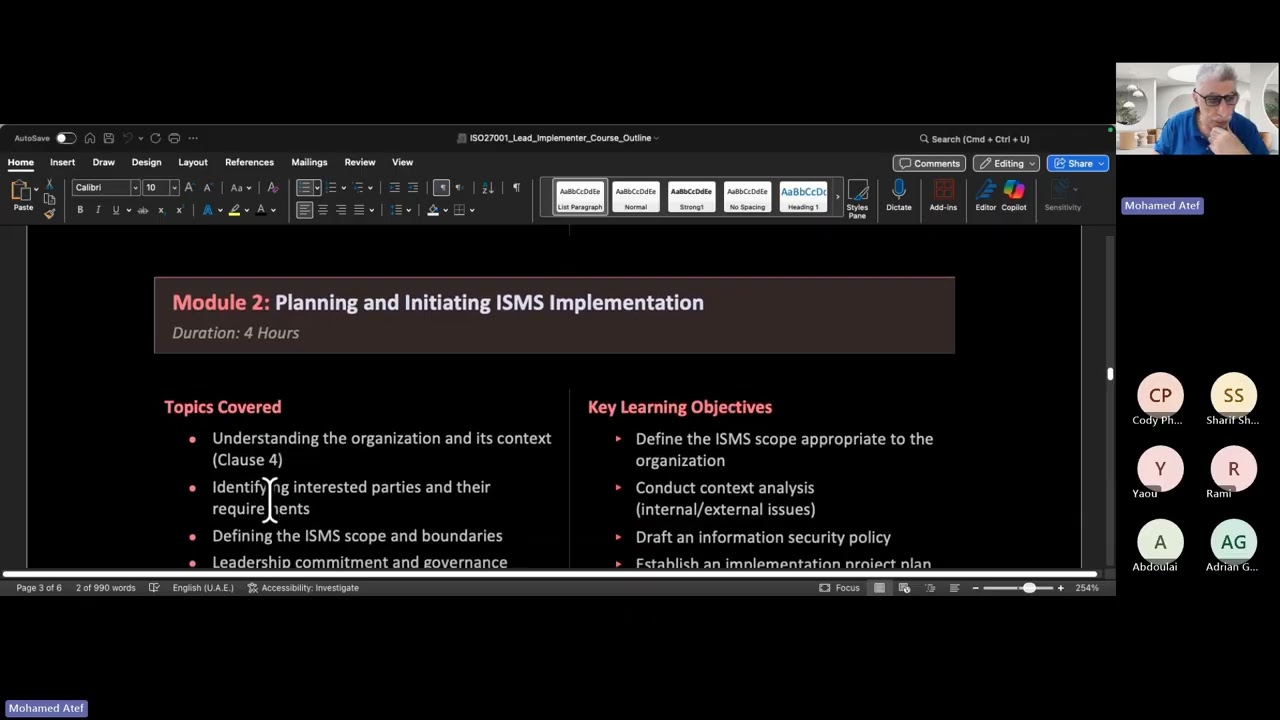Apply the Heading 1 style
1280x720 pixels.
click(x=803, y=197)
